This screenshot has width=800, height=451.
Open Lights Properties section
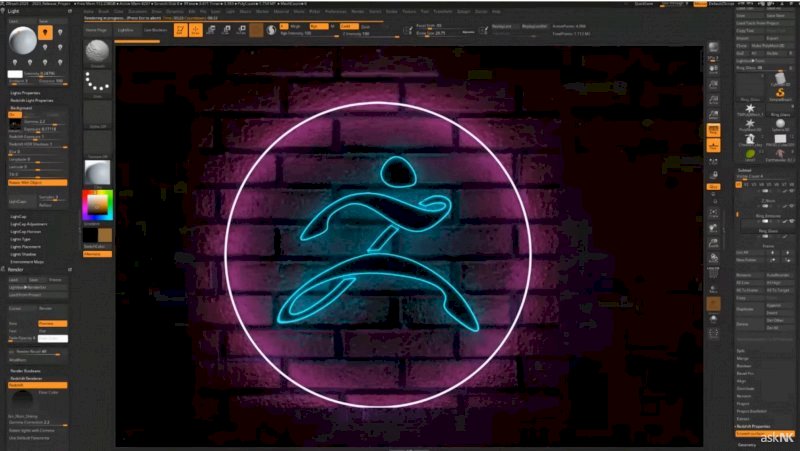click(25, 93)
